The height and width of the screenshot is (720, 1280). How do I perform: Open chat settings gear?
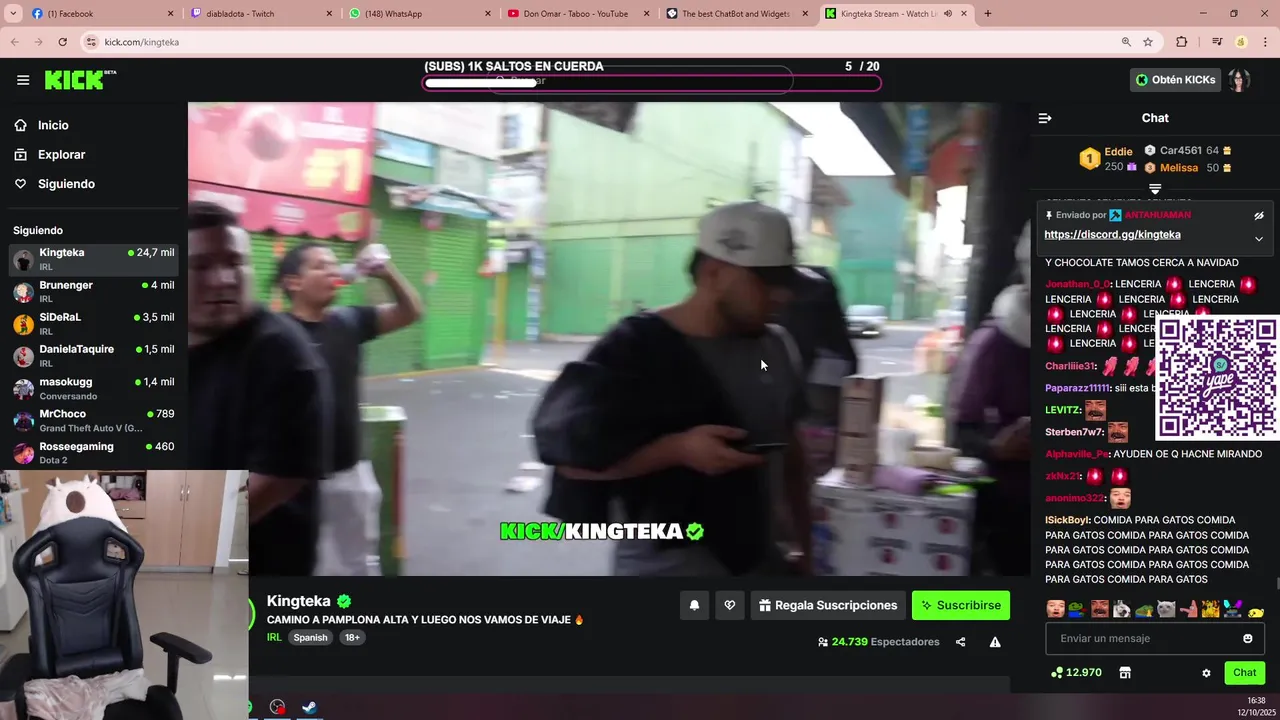pyautogui.click(x=1206, y=673)
